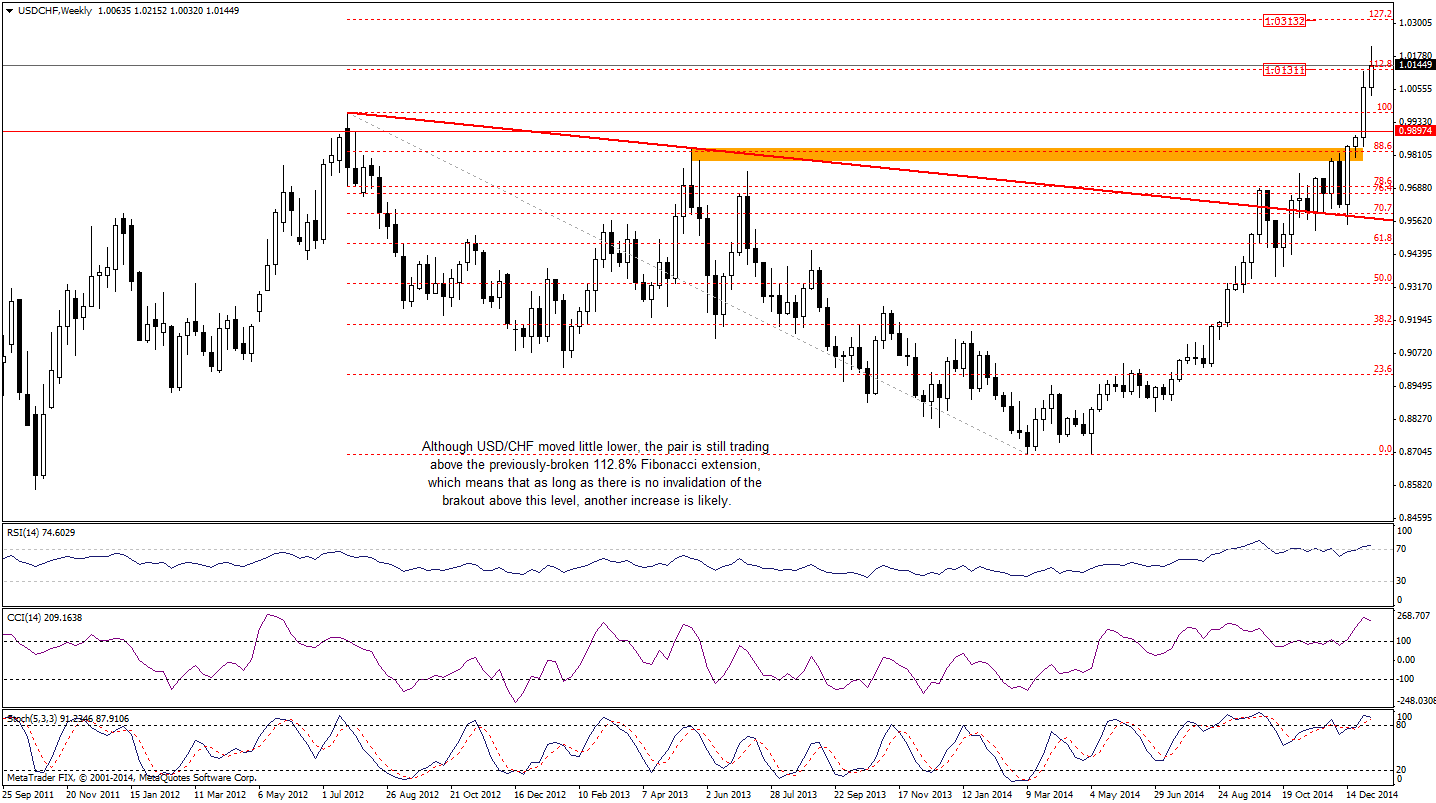Click the 21 Oct 2012 date label

pyautogui.click(x=475, y=795)
